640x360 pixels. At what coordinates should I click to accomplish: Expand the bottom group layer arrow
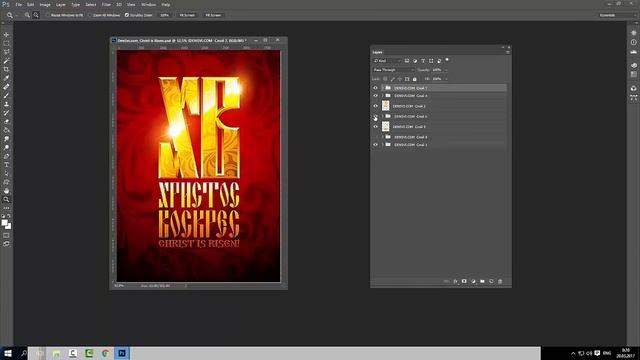(x=382, y=144)
